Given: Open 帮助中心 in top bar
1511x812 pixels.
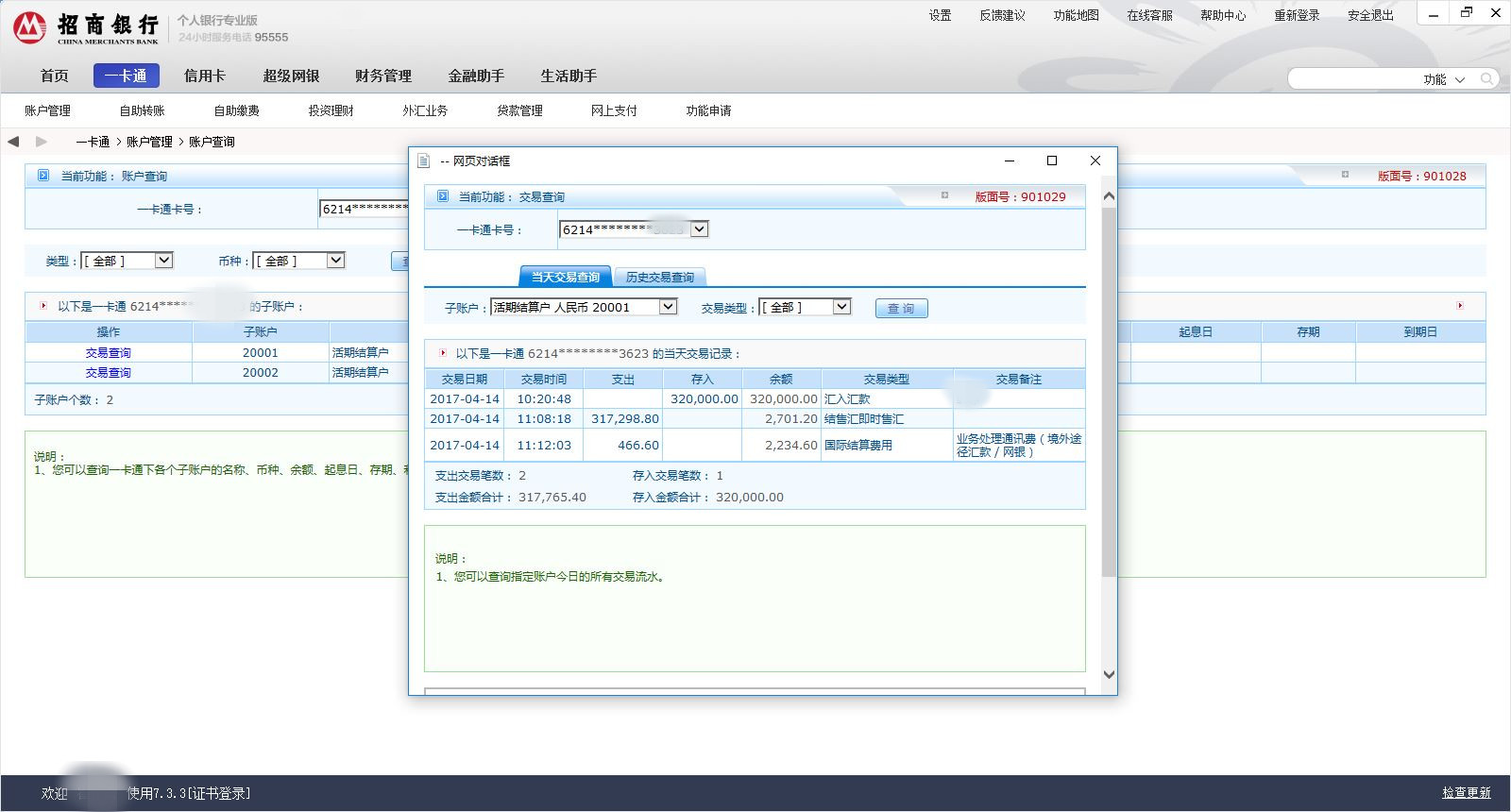Looking at the screenshot, I should point(1223,15).
